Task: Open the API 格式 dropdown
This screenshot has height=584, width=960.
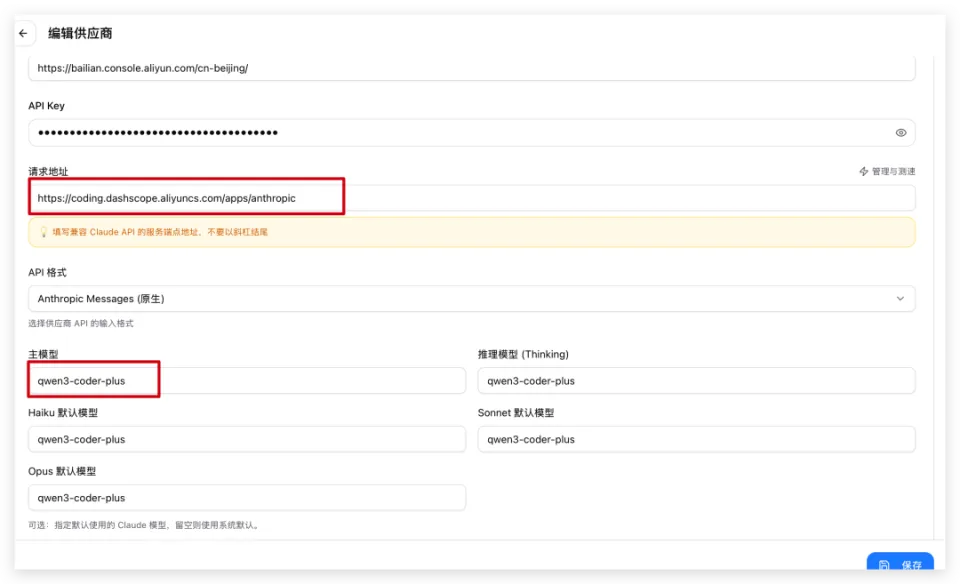Action: 471,299
